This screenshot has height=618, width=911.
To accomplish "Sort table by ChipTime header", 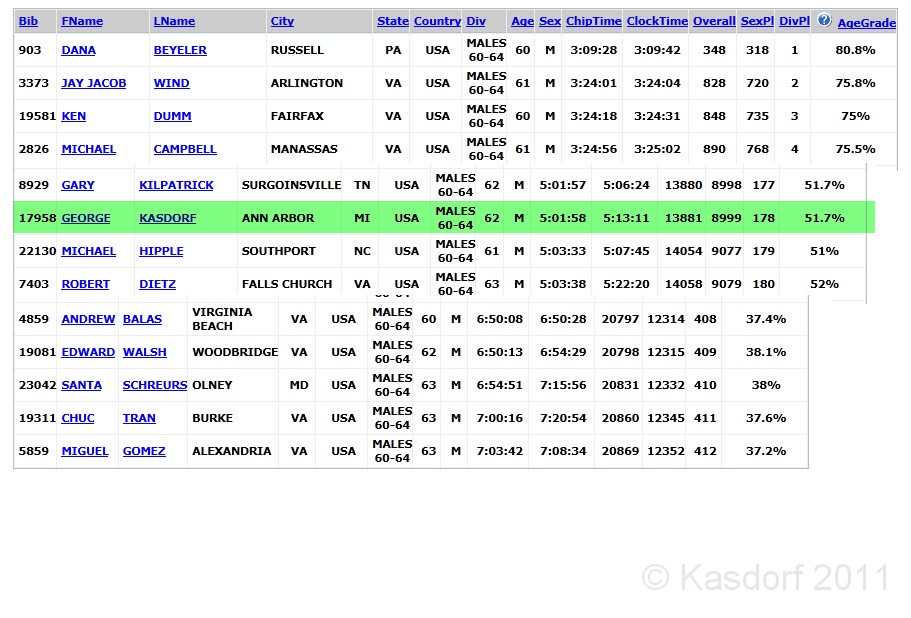I will pyautogui.click(x=593, y=21).
